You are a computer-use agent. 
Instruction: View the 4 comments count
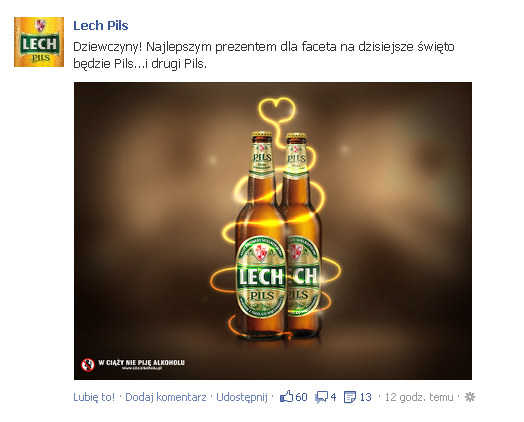[333, 397]
